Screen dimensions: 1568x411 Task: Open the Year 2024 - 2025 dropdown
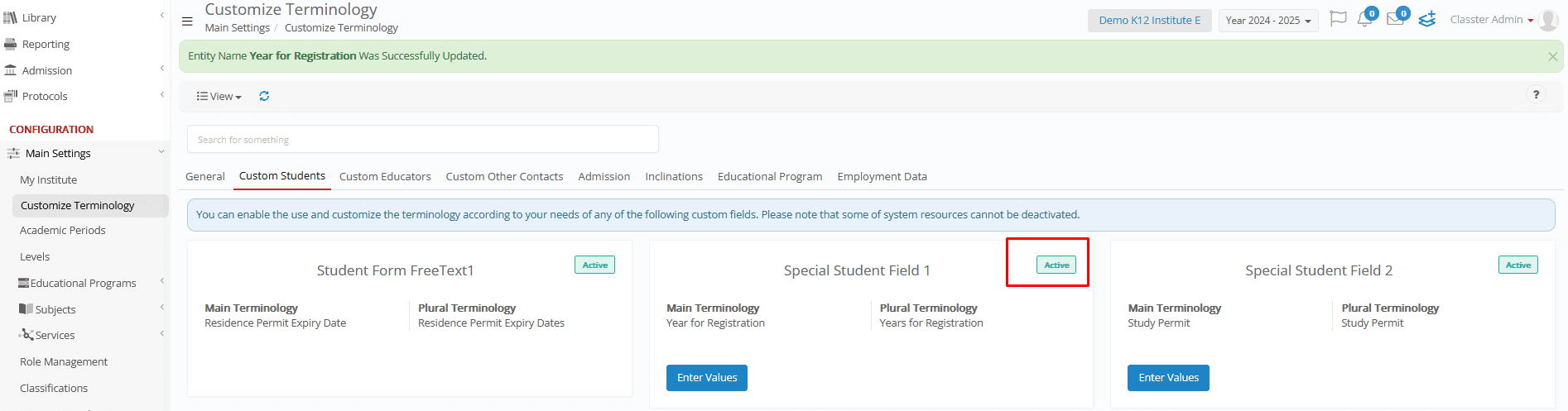(1268, 21)
